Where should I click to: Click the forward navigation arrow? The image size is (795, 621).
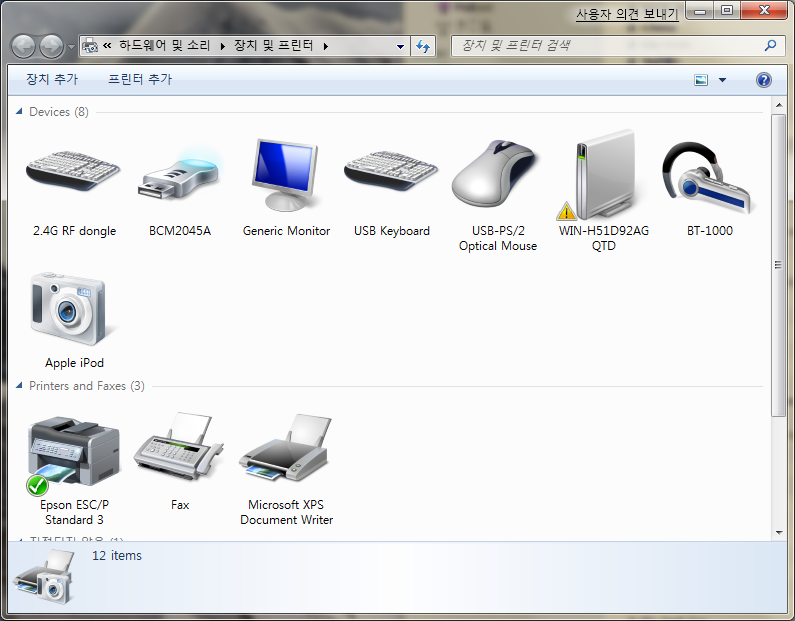(x=51, y=47)
